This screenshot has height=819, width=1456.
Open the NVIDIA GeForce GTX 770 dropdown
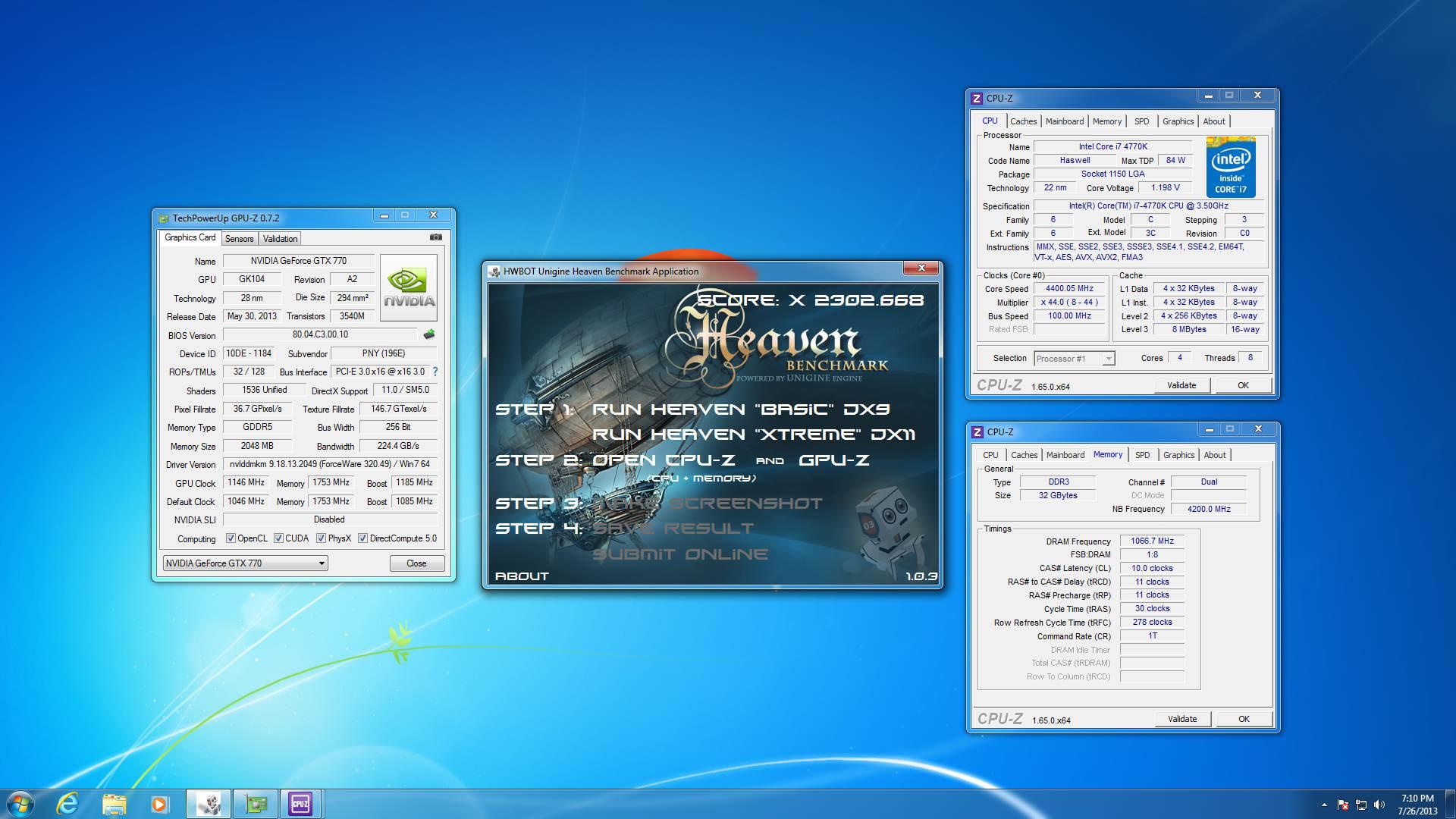(245, 563)
